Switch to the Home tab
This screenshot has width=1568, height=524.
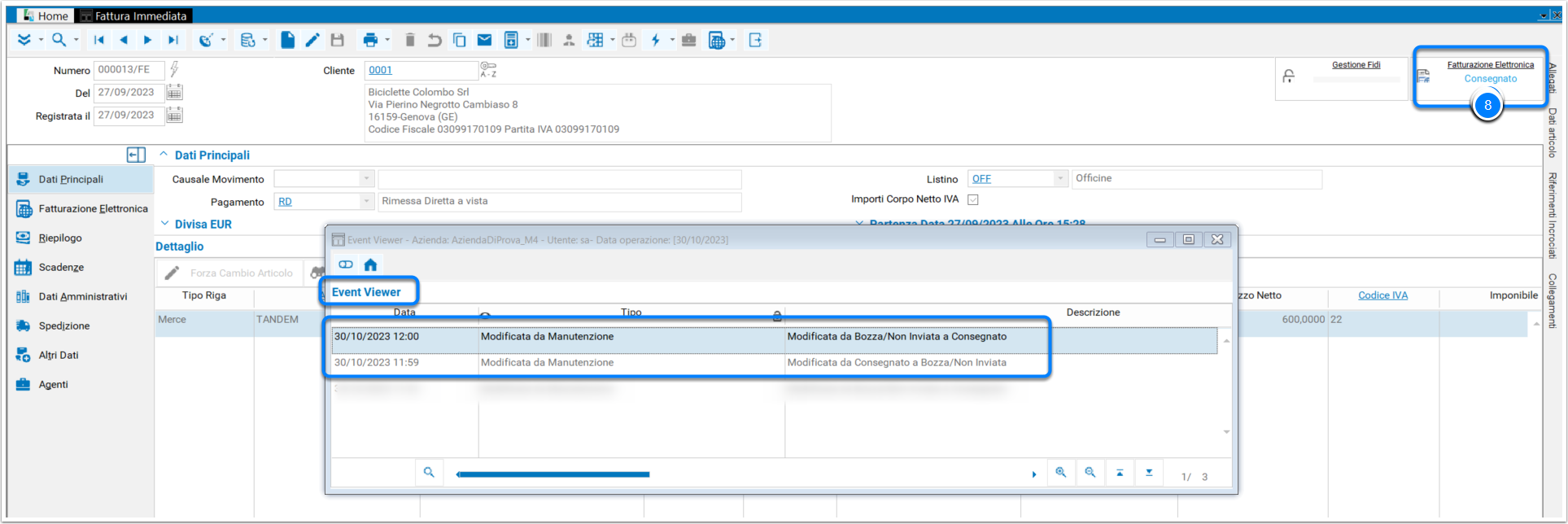click(x=46, y=15)
